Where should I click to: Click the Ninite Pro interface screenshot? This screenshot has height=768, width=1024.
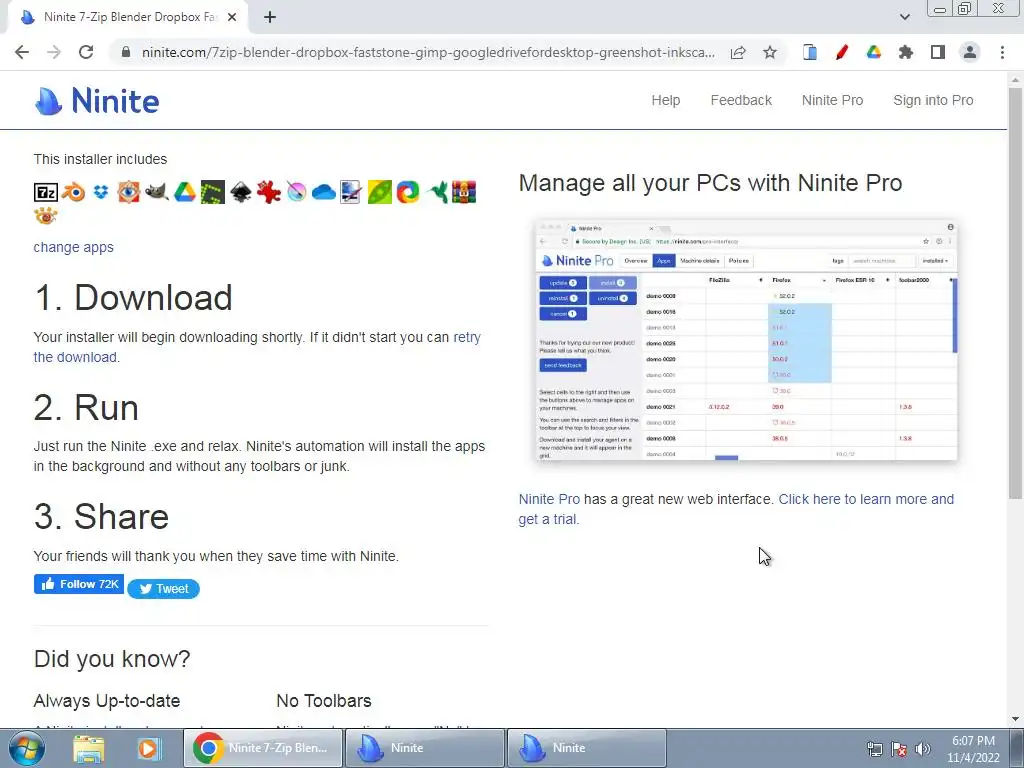click(x=746, y=340)
